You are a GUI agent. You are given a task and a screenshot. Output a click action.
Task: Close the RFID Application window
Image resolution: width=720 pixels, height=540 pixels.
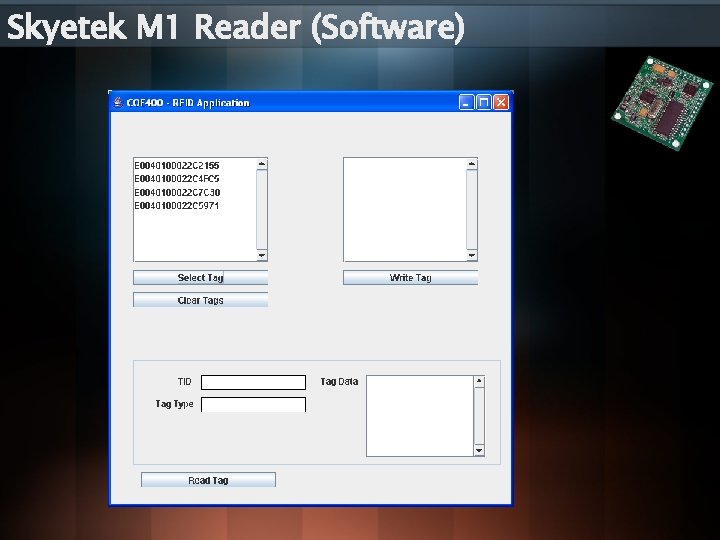(x=501, y=102)
